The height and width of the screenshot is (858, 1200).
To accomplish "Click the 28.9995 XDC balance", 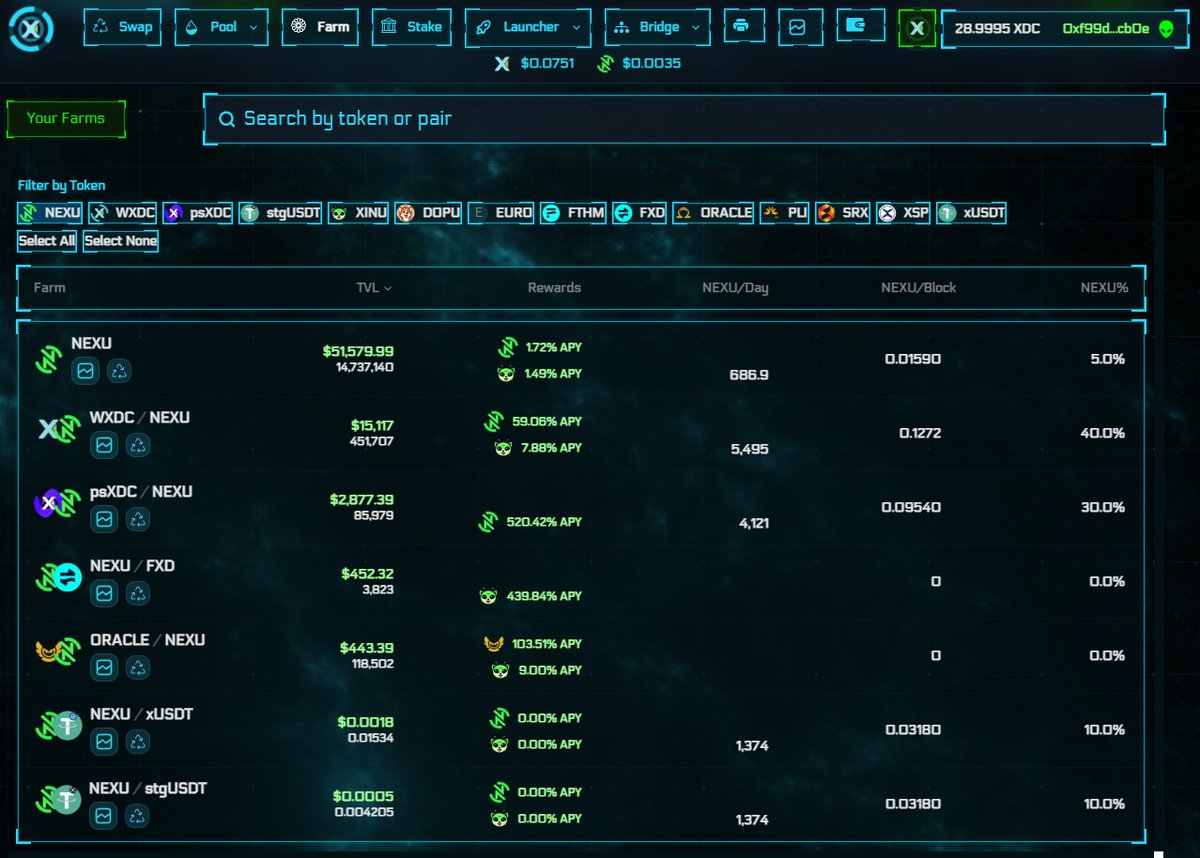I will [x=999, y=29].
